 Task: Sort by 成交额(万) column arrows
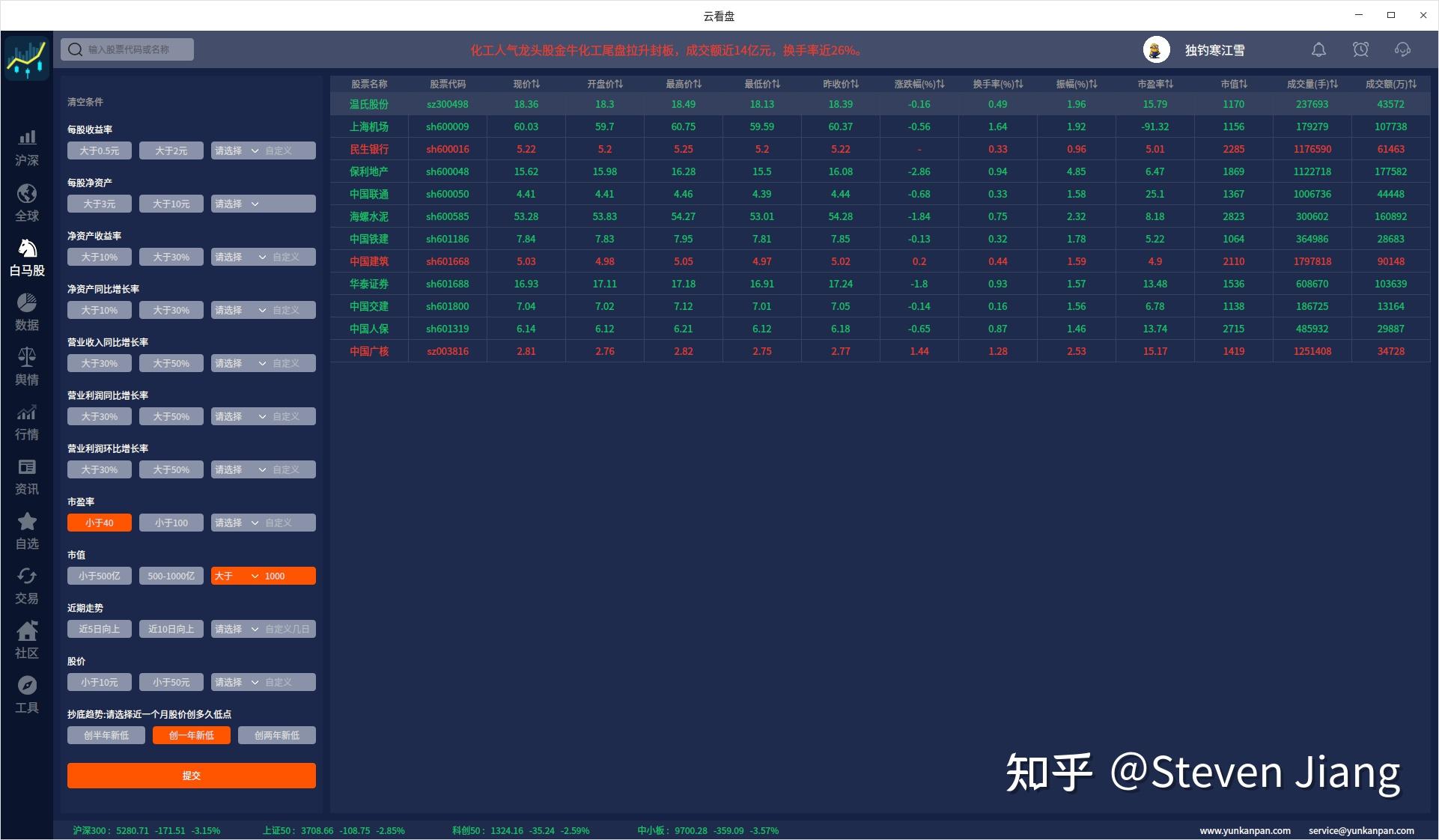pyautogui.click(x=1412, y=84)
